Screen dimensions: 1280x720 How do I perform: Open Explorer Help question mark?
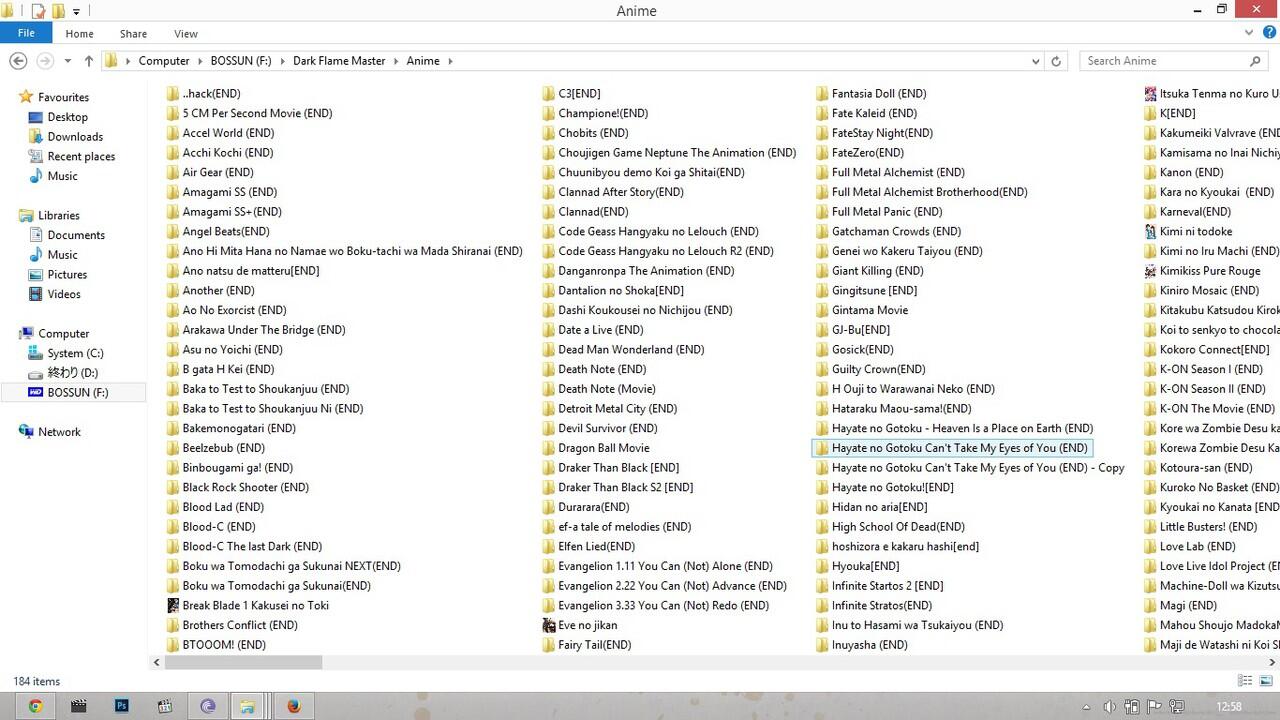[1269, 33]
